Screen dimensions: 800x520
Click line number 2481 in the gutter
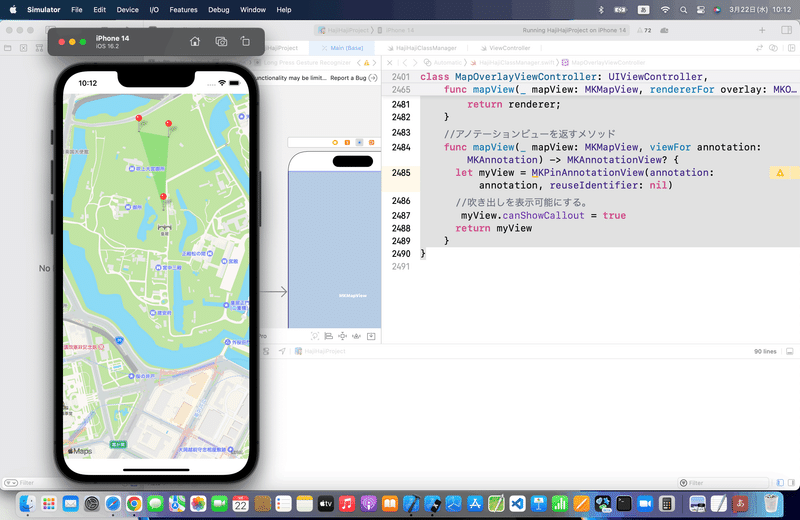pos(401,105)
